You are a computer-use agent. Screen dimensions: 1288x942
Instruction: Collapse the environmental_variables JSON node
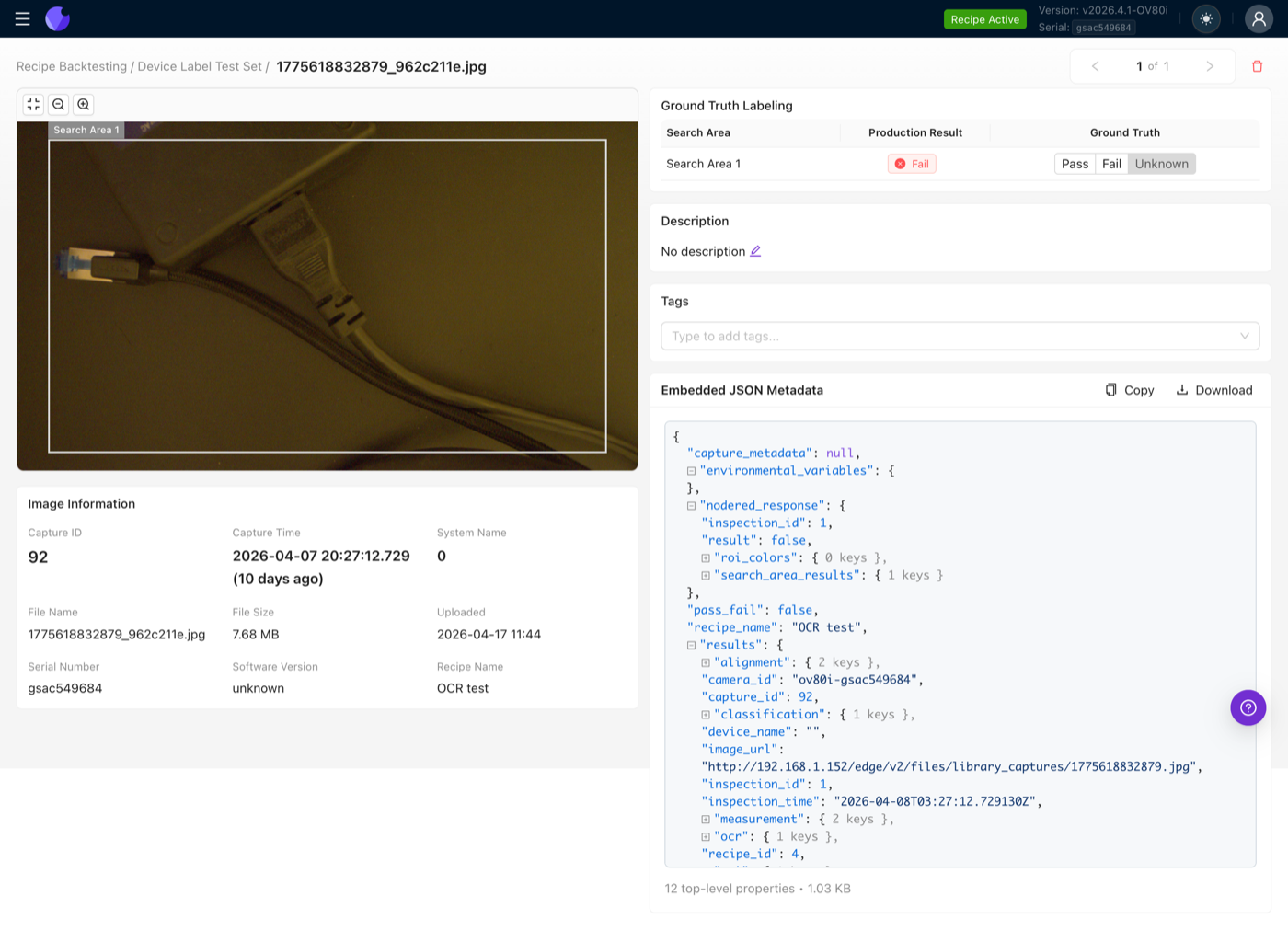691,470
